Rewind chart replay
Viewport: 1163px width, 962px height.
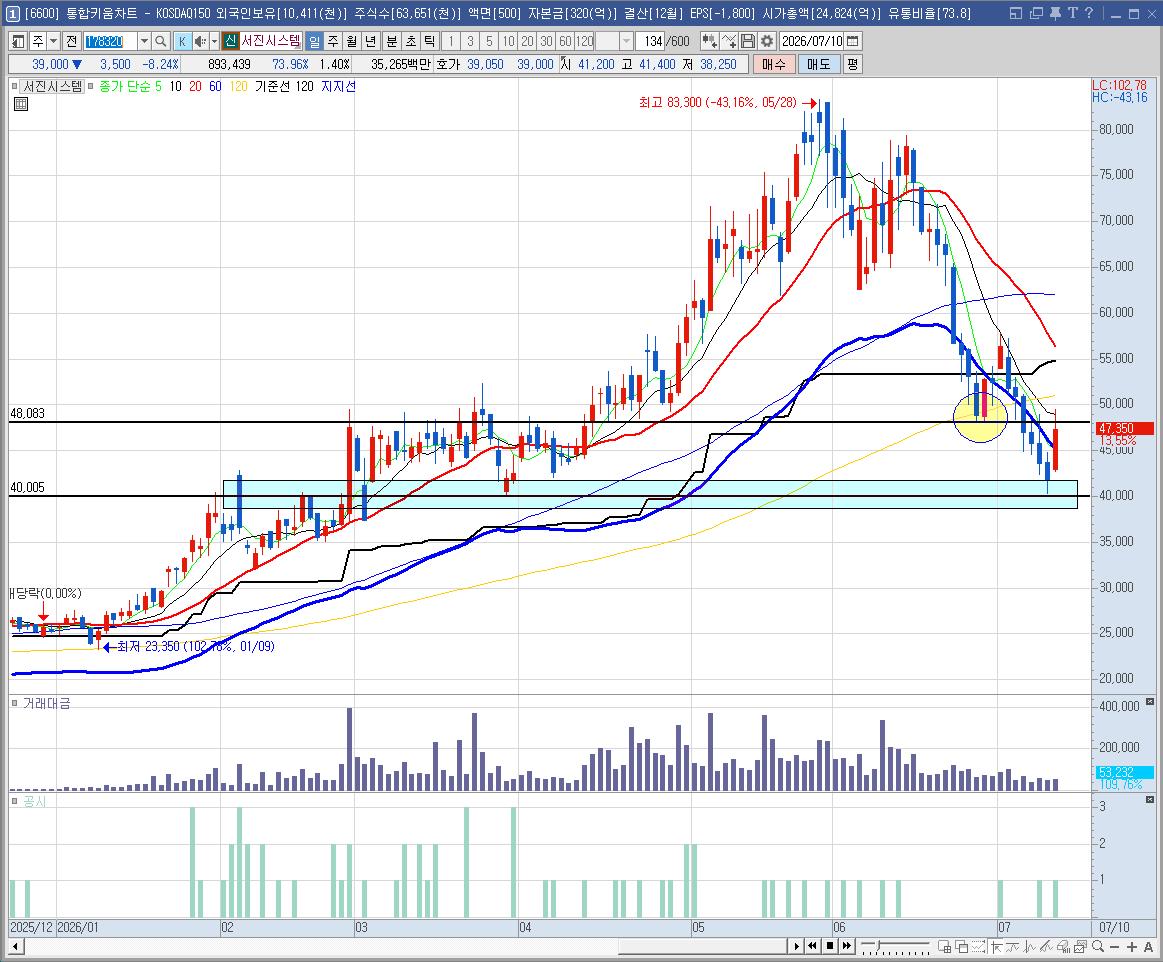click(x=812, y=946)
